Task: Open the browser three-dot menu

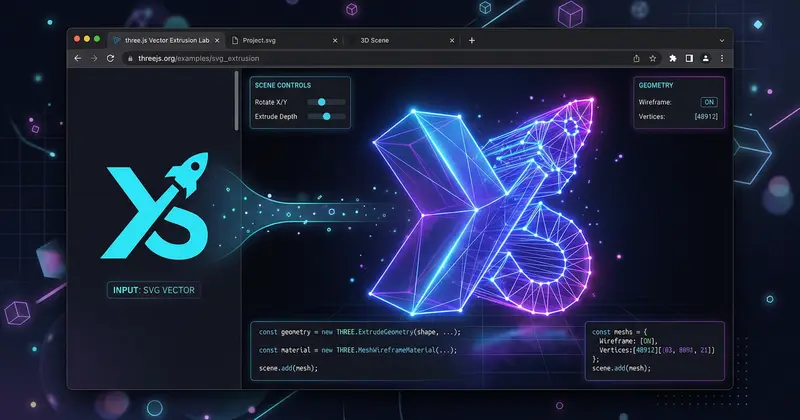Action: tap(722, 59)
